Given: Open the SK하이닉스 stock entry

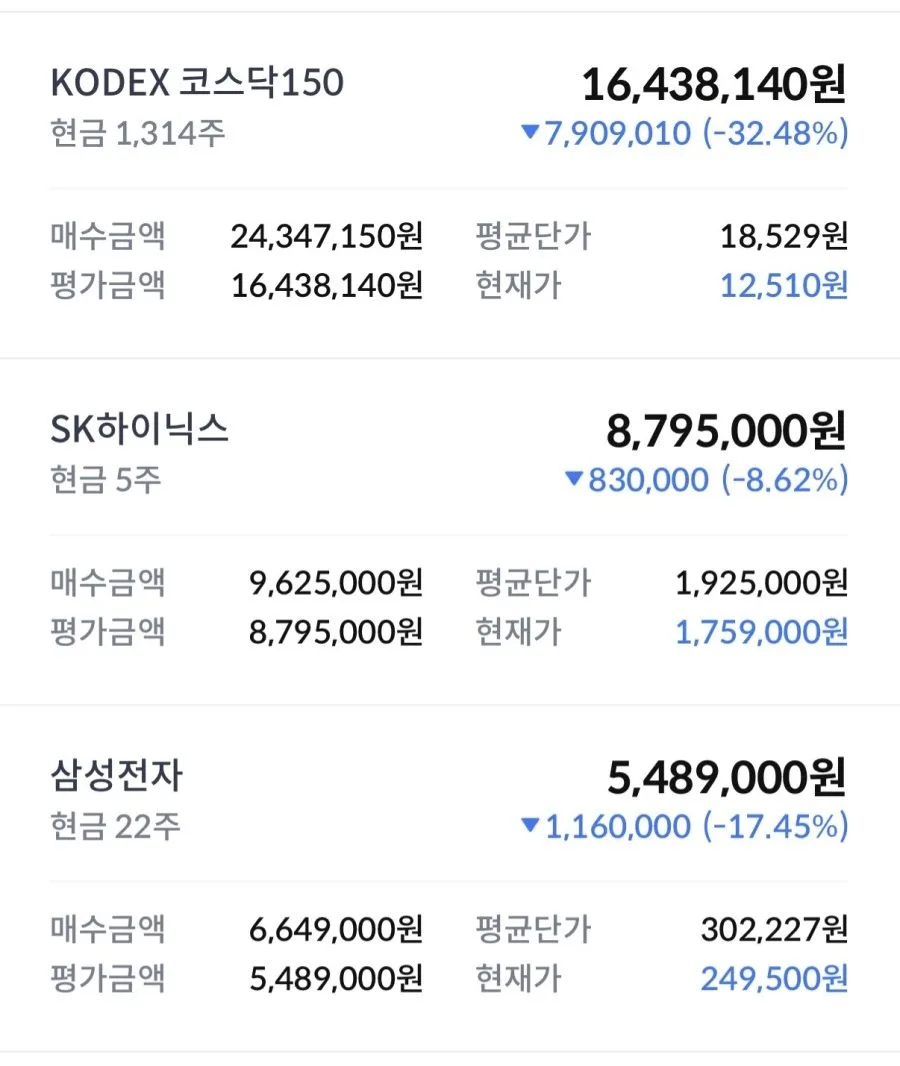Looking at the screenshot, I should pos(139,430).
